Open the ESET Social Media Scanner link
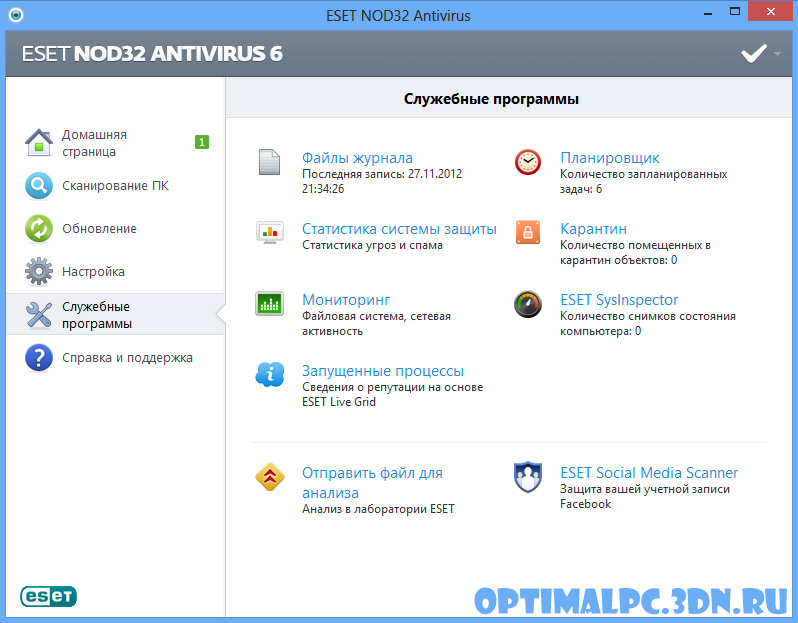Viewport: 798px width, 623px height. point(649,473)
